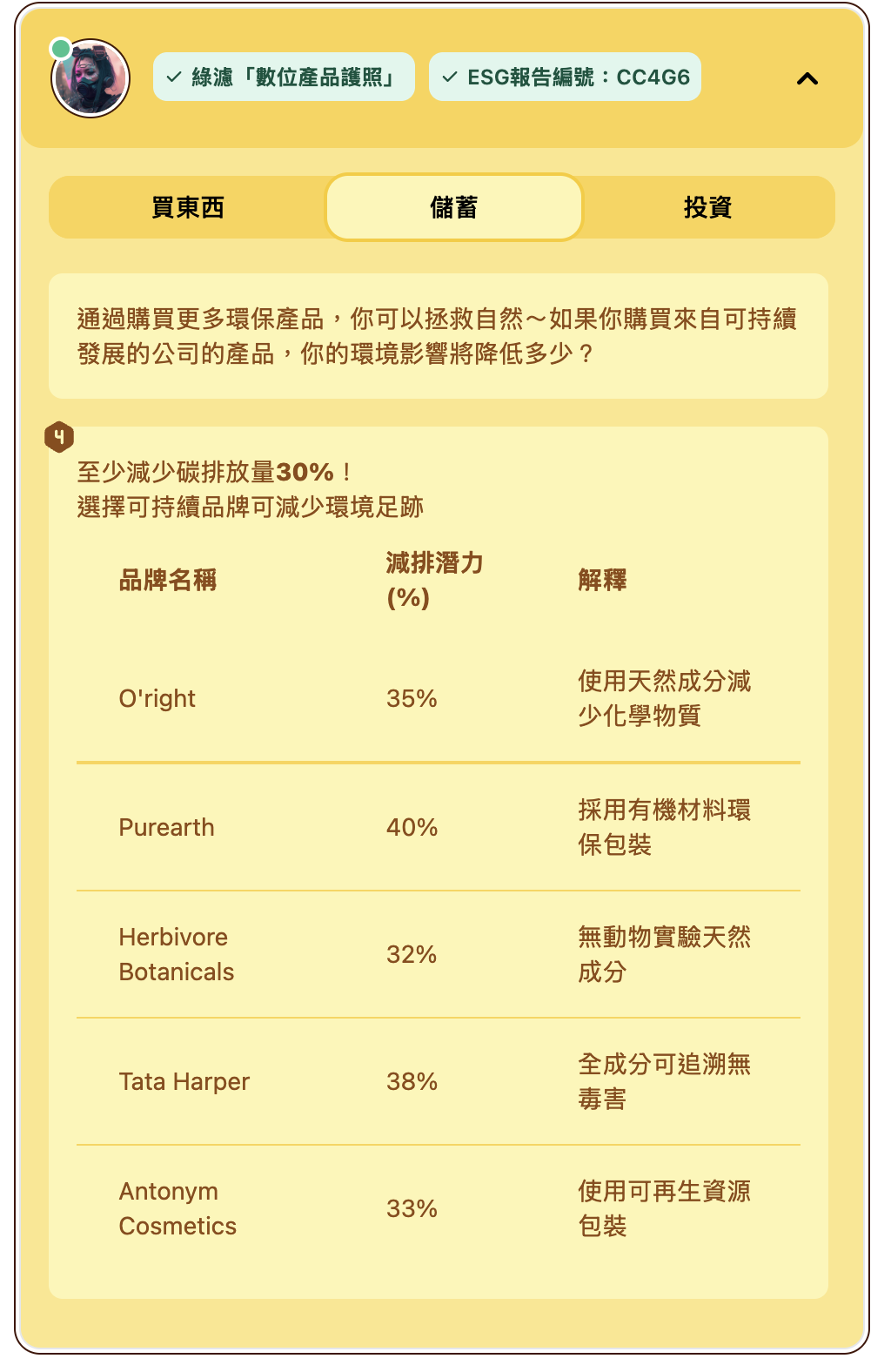Collapse the panel with the up chevron
Image resolution: width=891 pixels, height=1372 pixels.
pos(807,78)
